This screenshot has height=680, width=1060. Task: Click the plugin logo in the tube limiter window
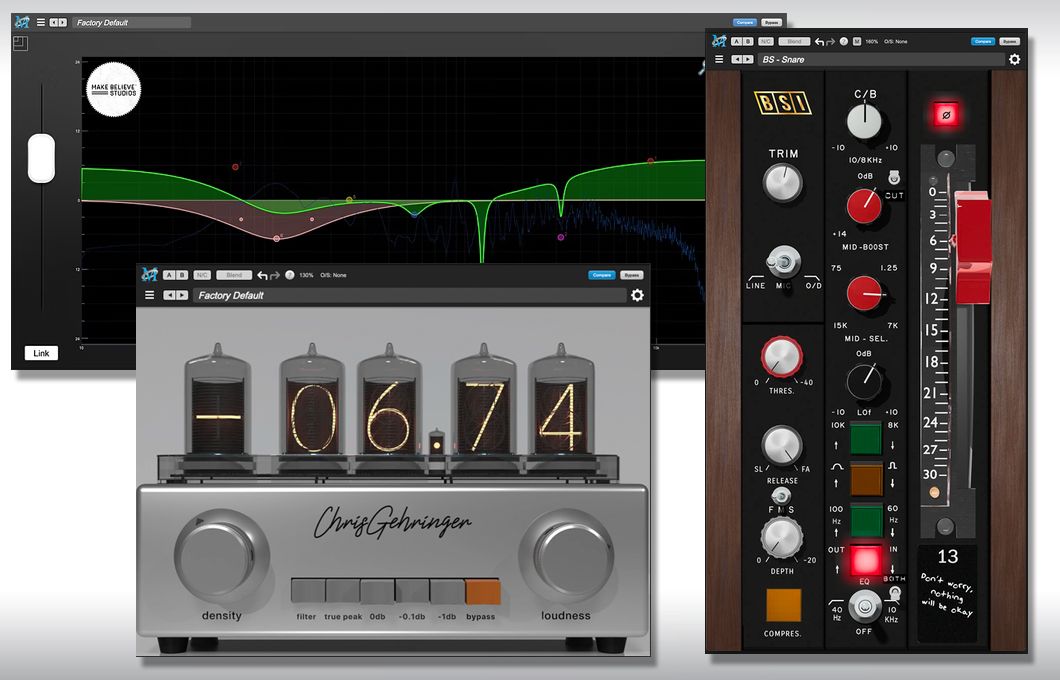pyautogui.click(x=149, y=274)
